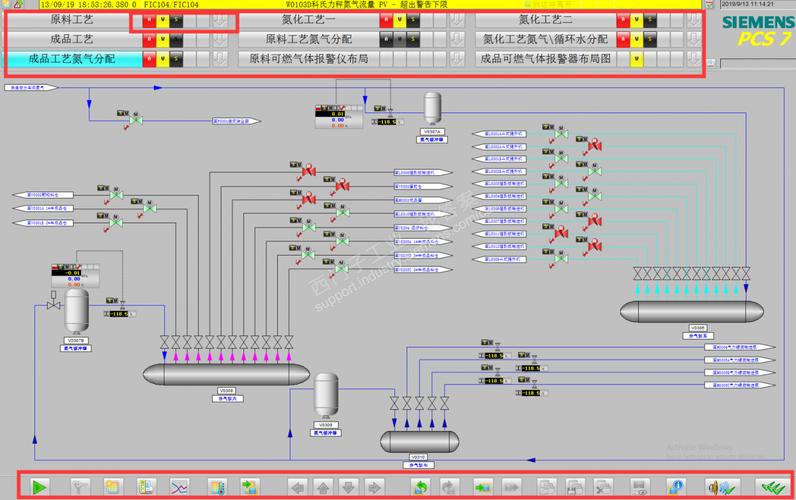796x500 pixels.
Task: Open the key (login) icon in the bottom toolbar
Action: click(x=79, y=487)
